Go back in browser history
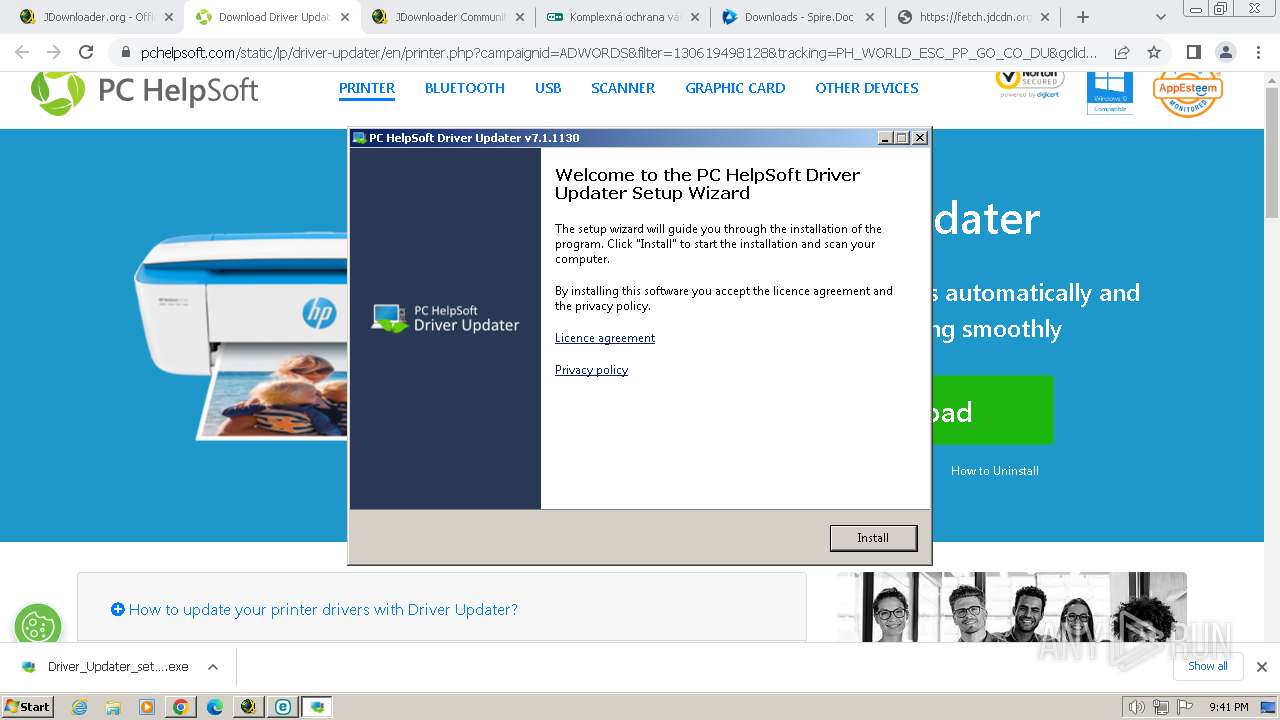The height and width of the screenshot is (720, 1280). pos(22,52)
